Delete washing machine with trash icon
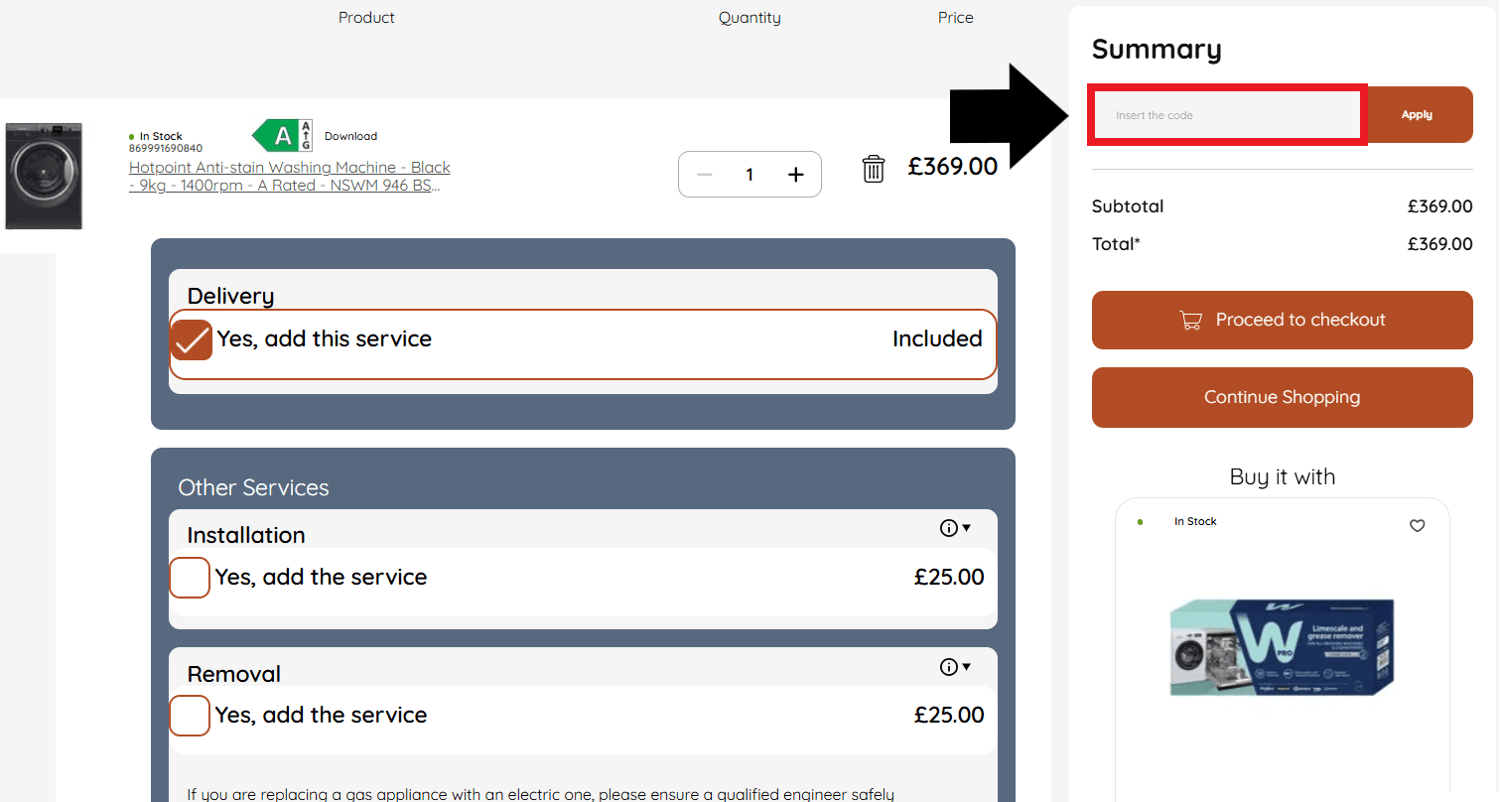Screen dimensions: 1500x802 pos(874,168)
